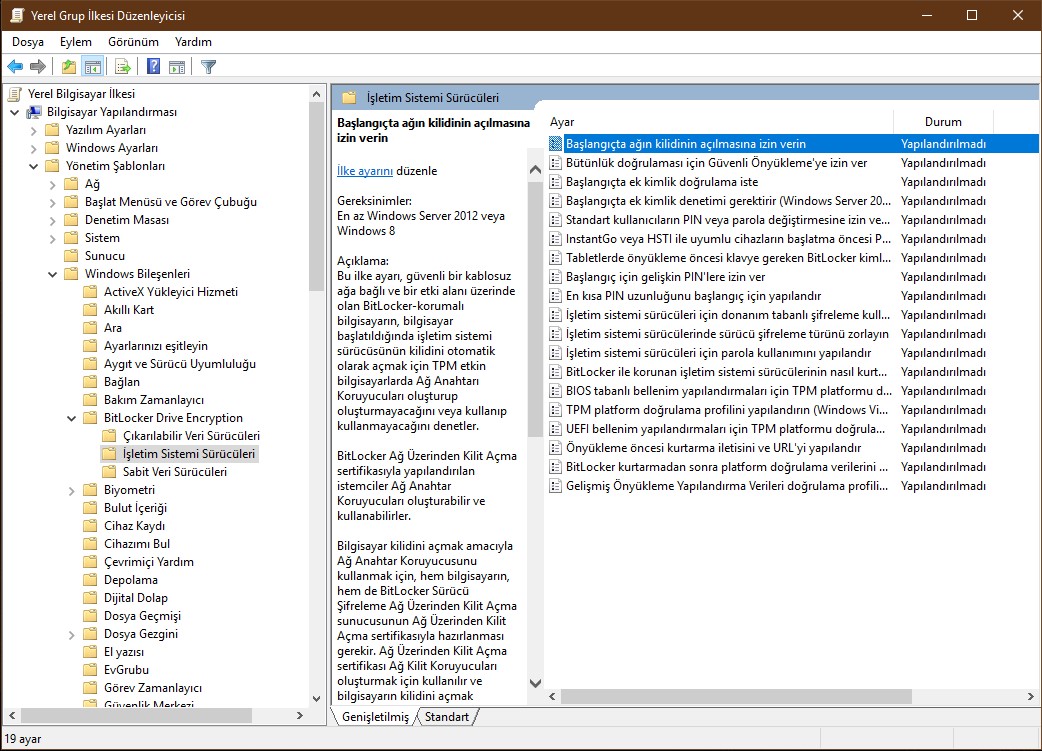Image resolution: width=1042 pixels, height=751 pixels.
Task: Click the tree pane vertical scrollbar thumb
Action: 316,197
